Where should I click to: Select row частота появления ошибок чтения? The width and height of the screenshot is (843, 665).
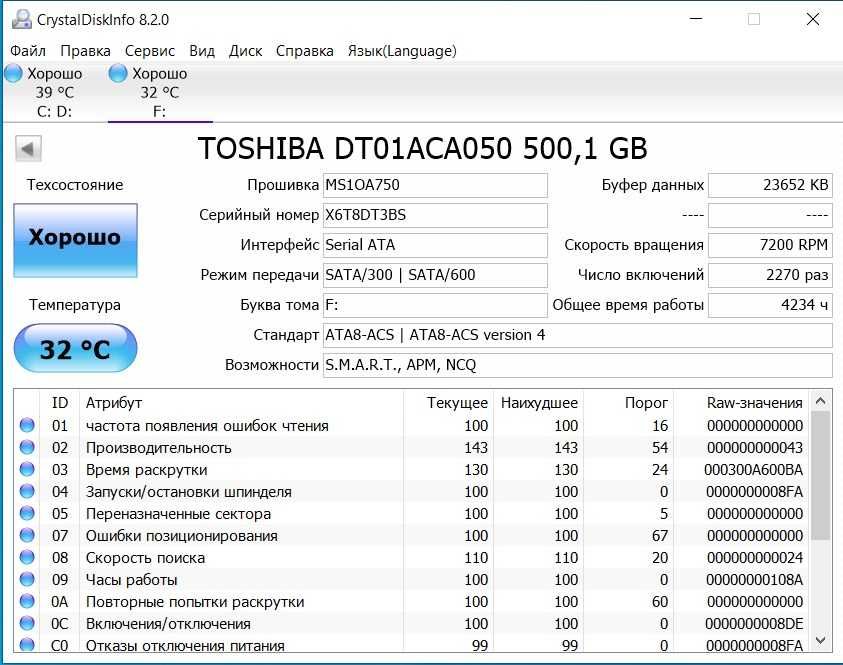tap(412, 426)
